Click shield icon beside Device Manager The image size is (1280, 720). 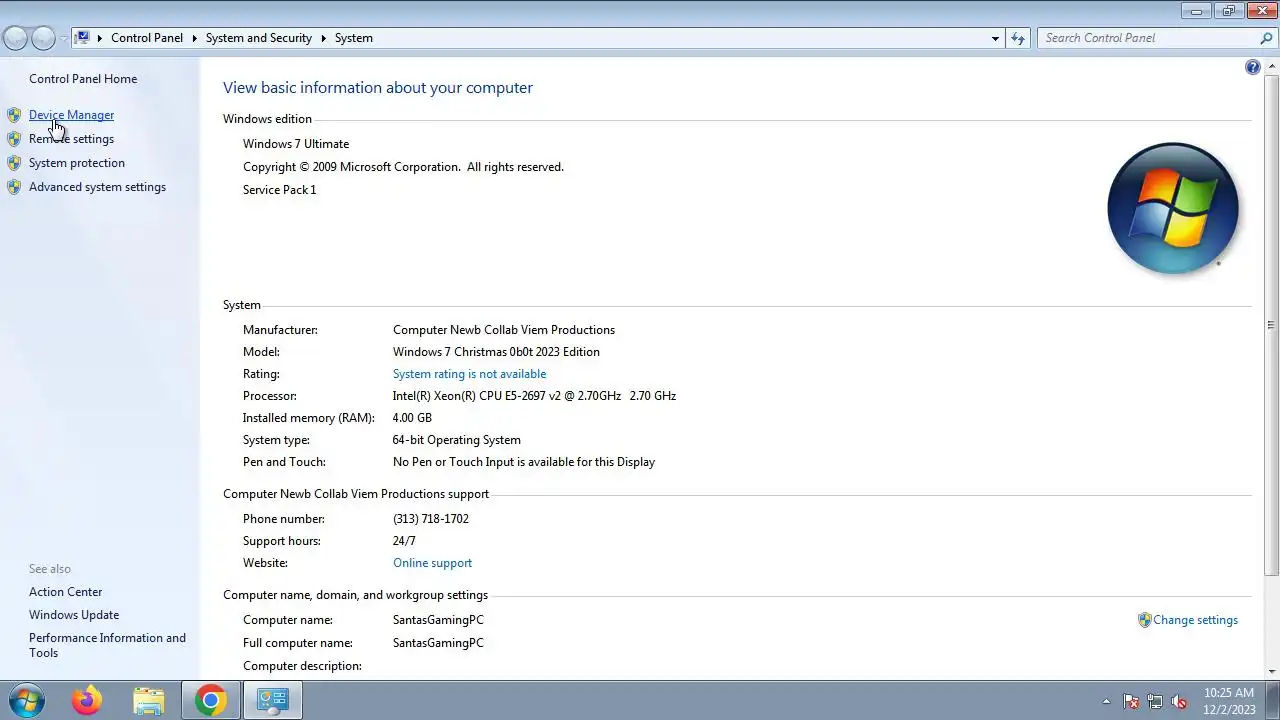coord(14,115)
